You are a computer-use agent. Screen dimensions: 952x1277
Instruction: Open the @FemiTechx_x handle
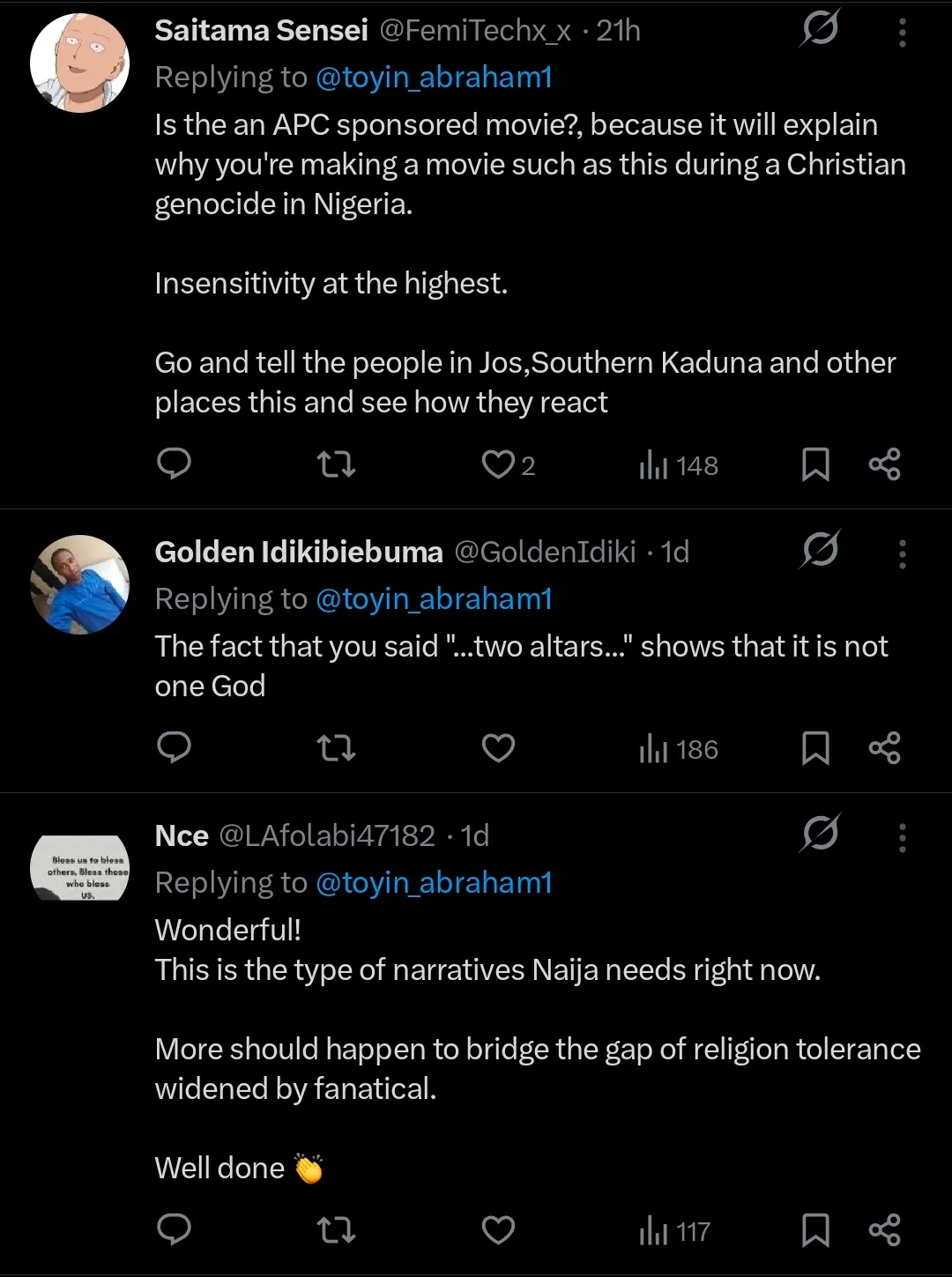click(x=475, y=31)
